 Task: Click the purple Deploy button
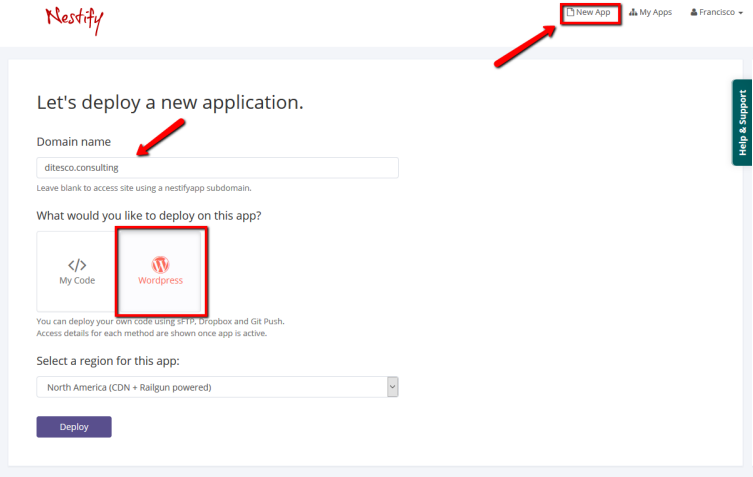[x=74, y=427]
